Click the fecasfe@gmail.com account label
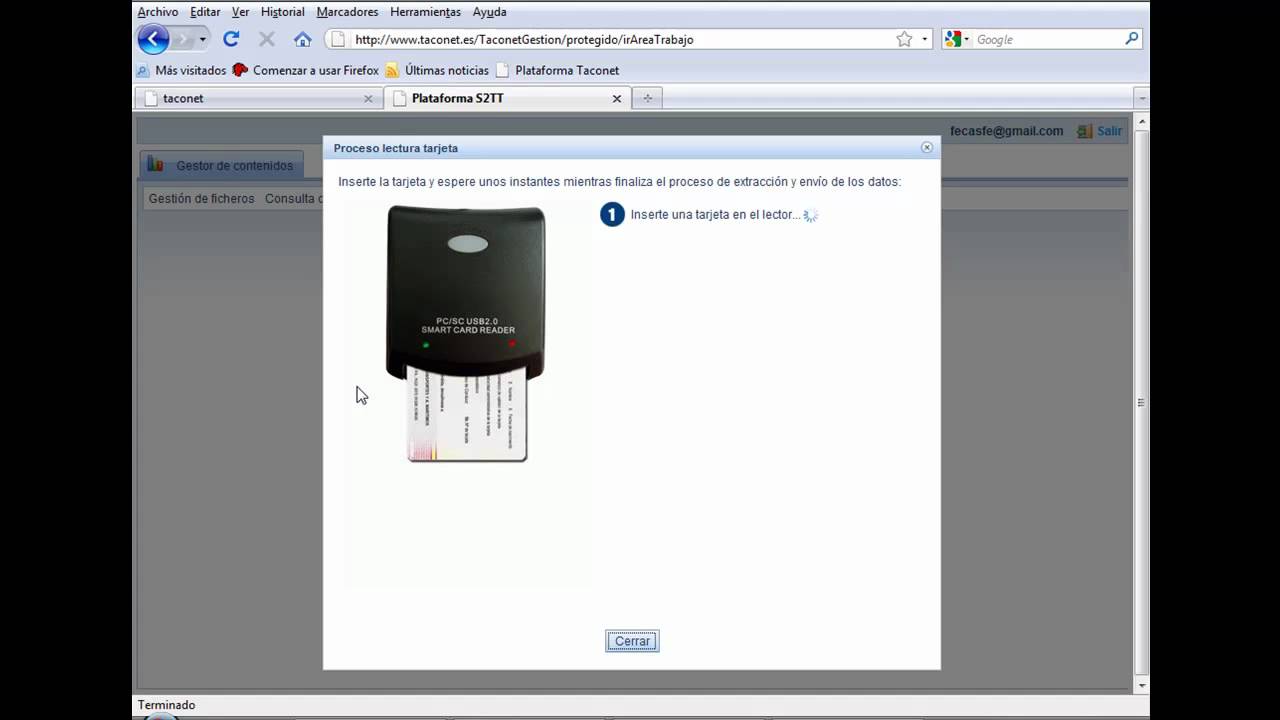Image resolution: width=1280 pixels, height=720 pixels. coord(1006,131)
